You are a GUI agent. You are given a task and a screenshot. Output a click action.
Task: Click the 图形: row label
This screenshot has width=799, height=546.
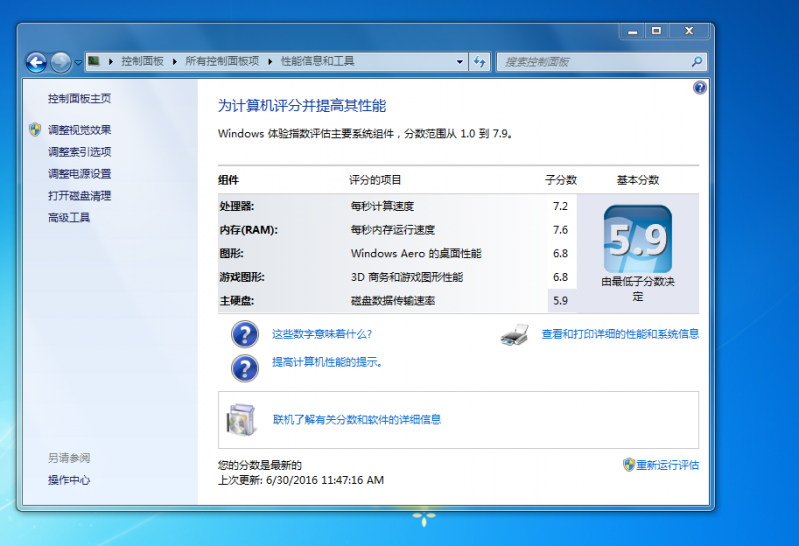[231, 253]
